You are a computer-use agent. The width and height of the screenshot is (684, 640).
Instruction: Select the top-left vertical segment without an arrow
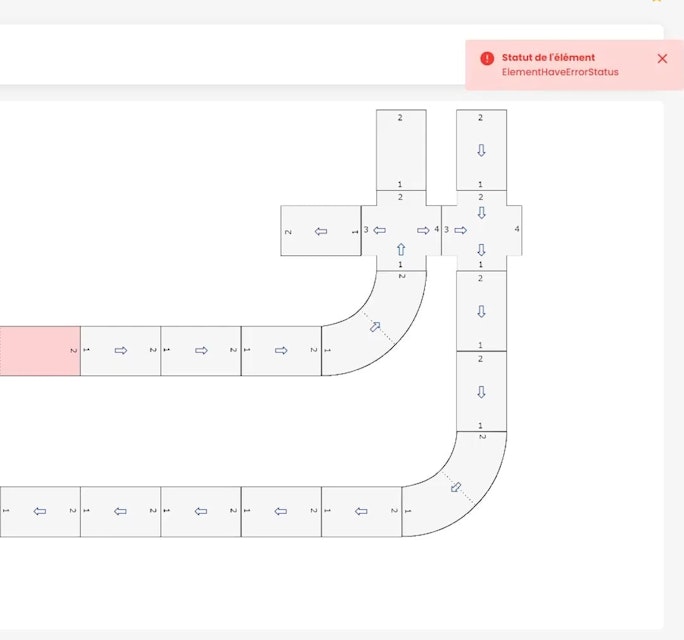401,148
